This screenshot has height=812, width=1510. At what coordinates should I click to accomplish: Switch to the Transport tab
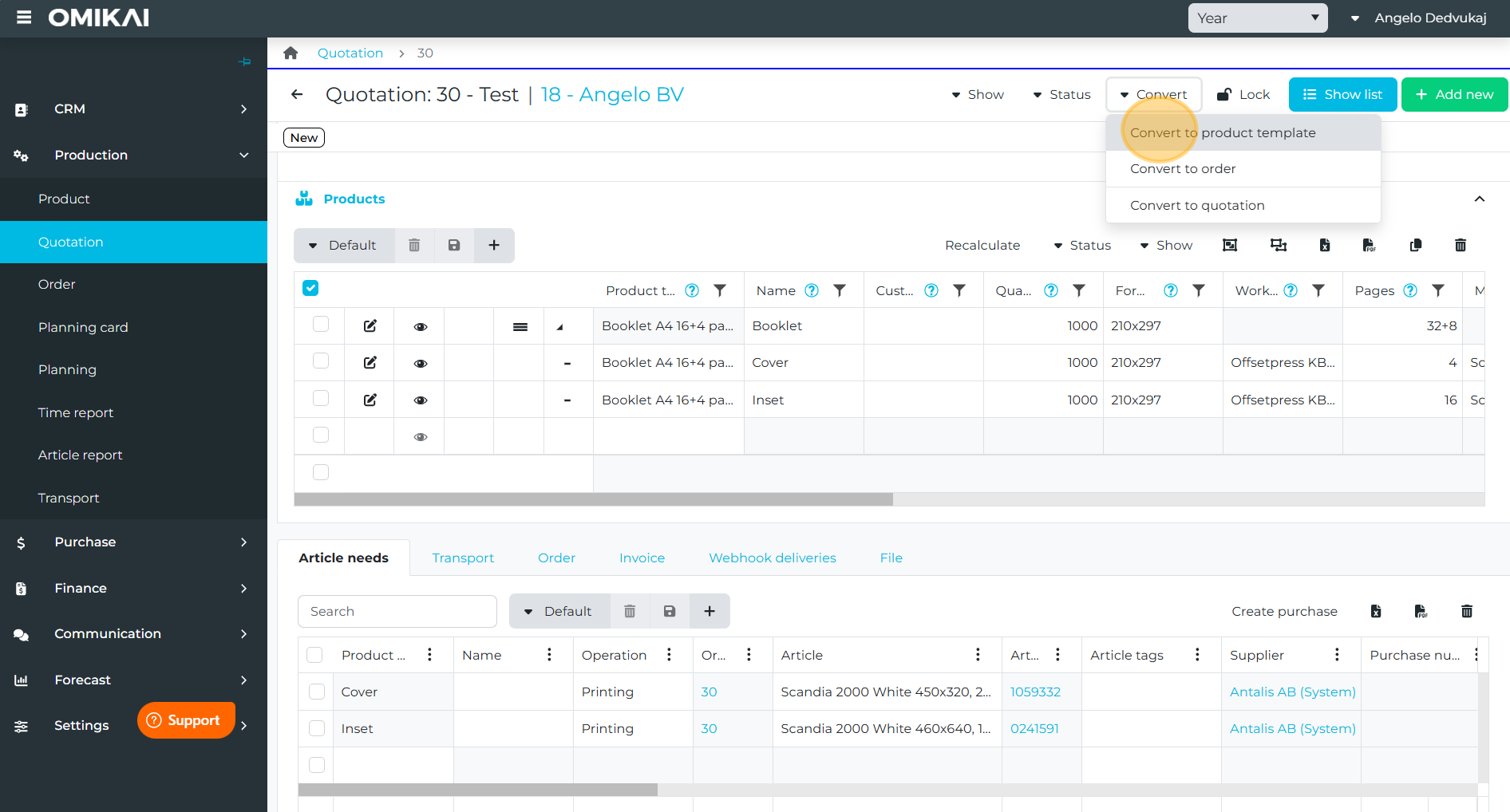(x=463, y=558)
